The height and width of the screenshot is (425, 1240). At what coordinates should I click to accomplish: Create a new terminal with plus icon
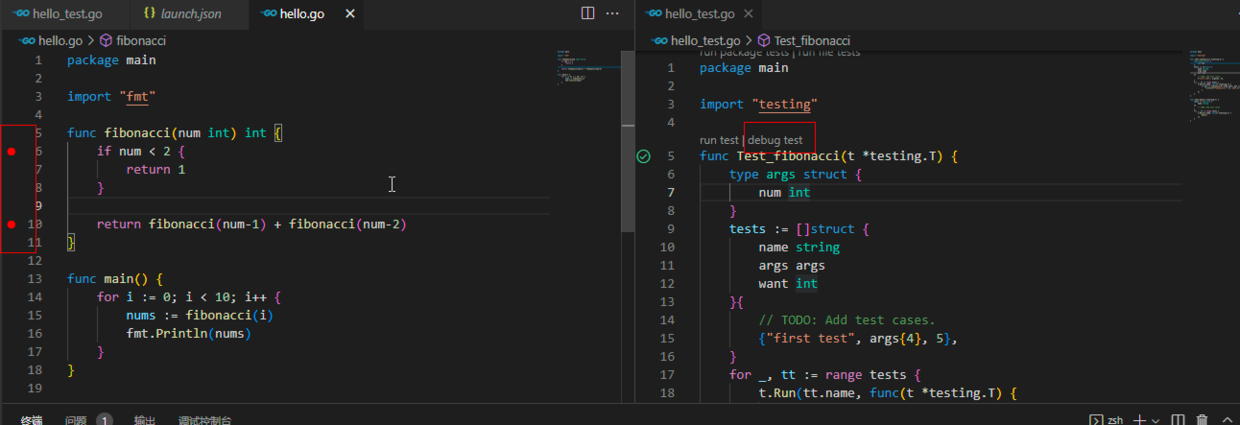[x=1138, y=421]
